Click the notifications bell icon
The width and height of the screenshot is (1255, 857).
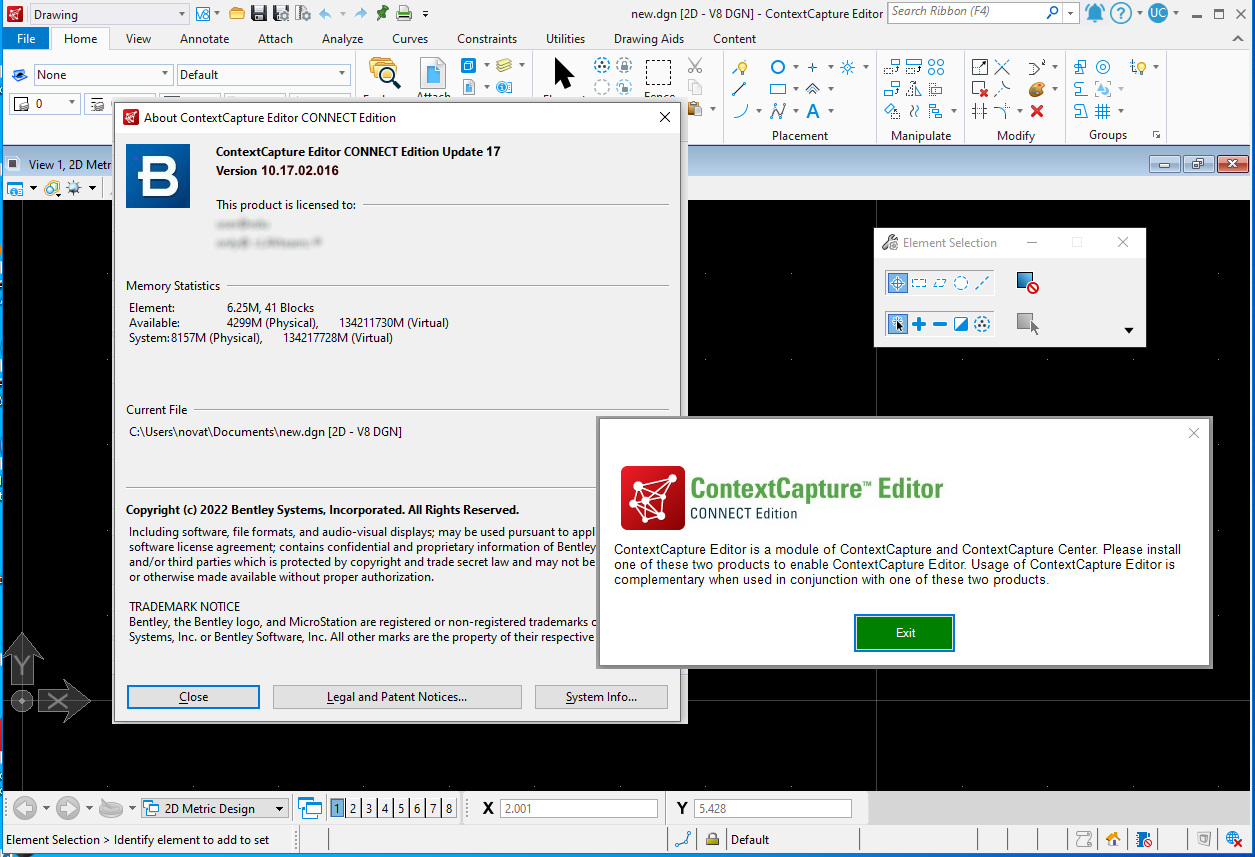[1095, 13]
